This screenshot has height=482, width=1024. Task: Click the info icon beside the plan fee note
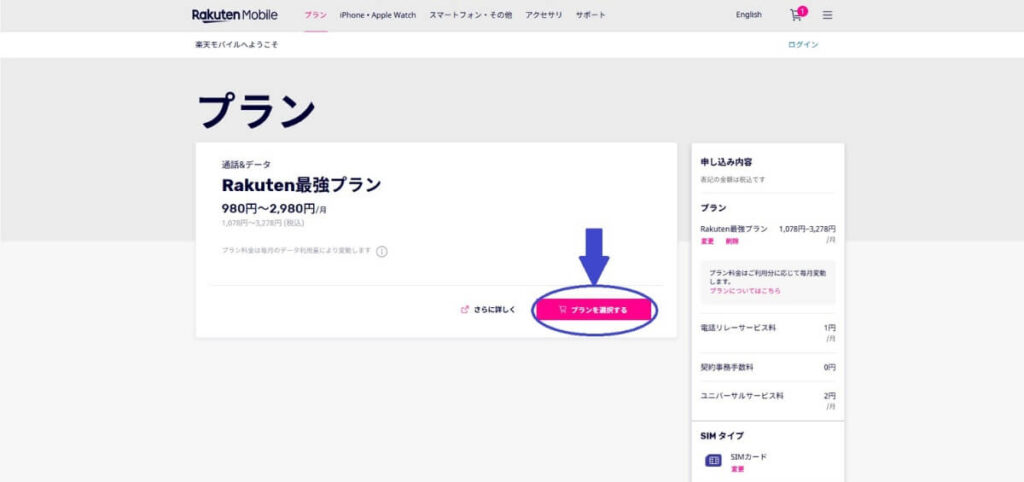point(382,251)
